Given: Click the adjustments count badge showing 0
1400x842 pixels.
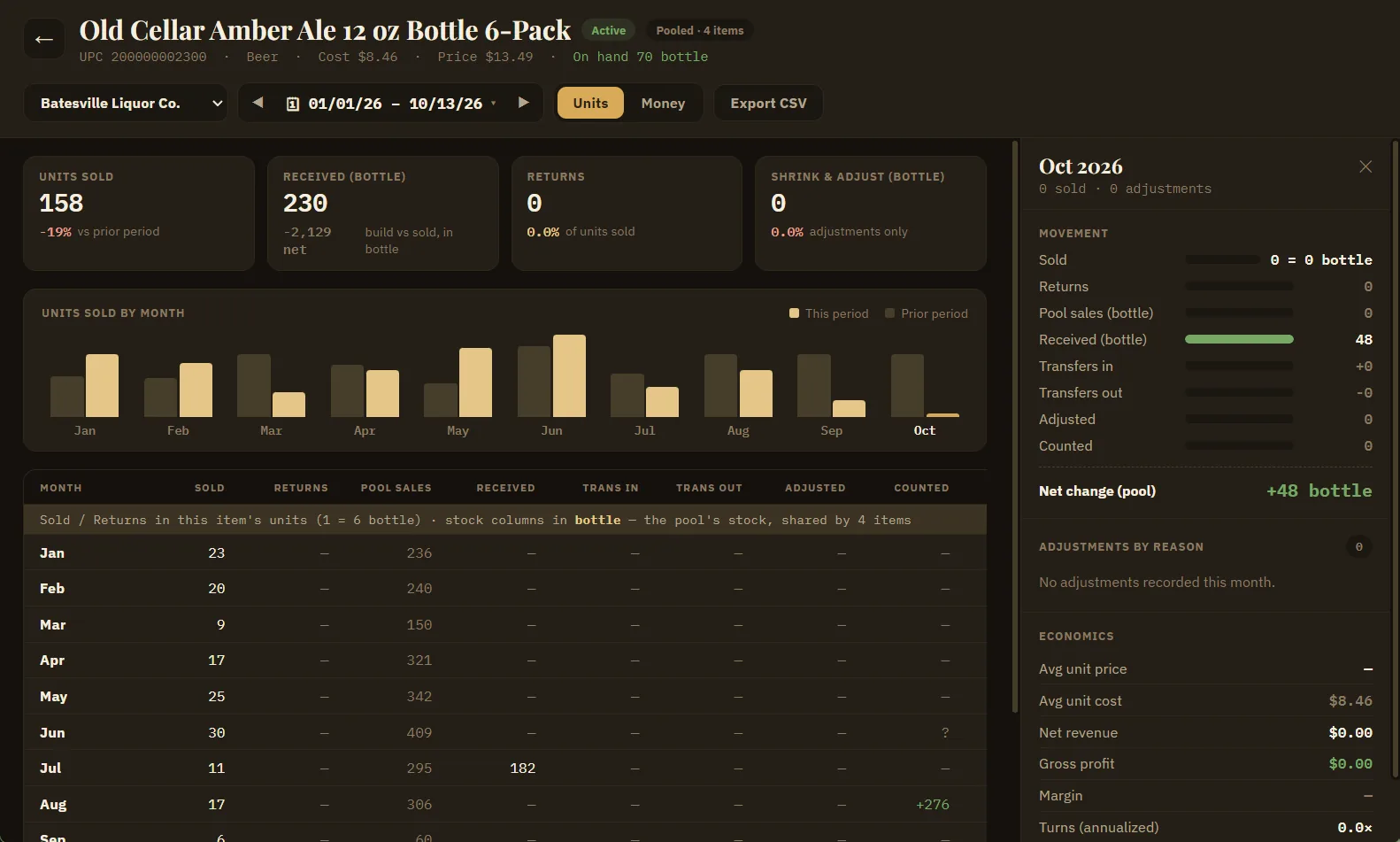Looking at the screenshot, I should (x=1359, y=546).
